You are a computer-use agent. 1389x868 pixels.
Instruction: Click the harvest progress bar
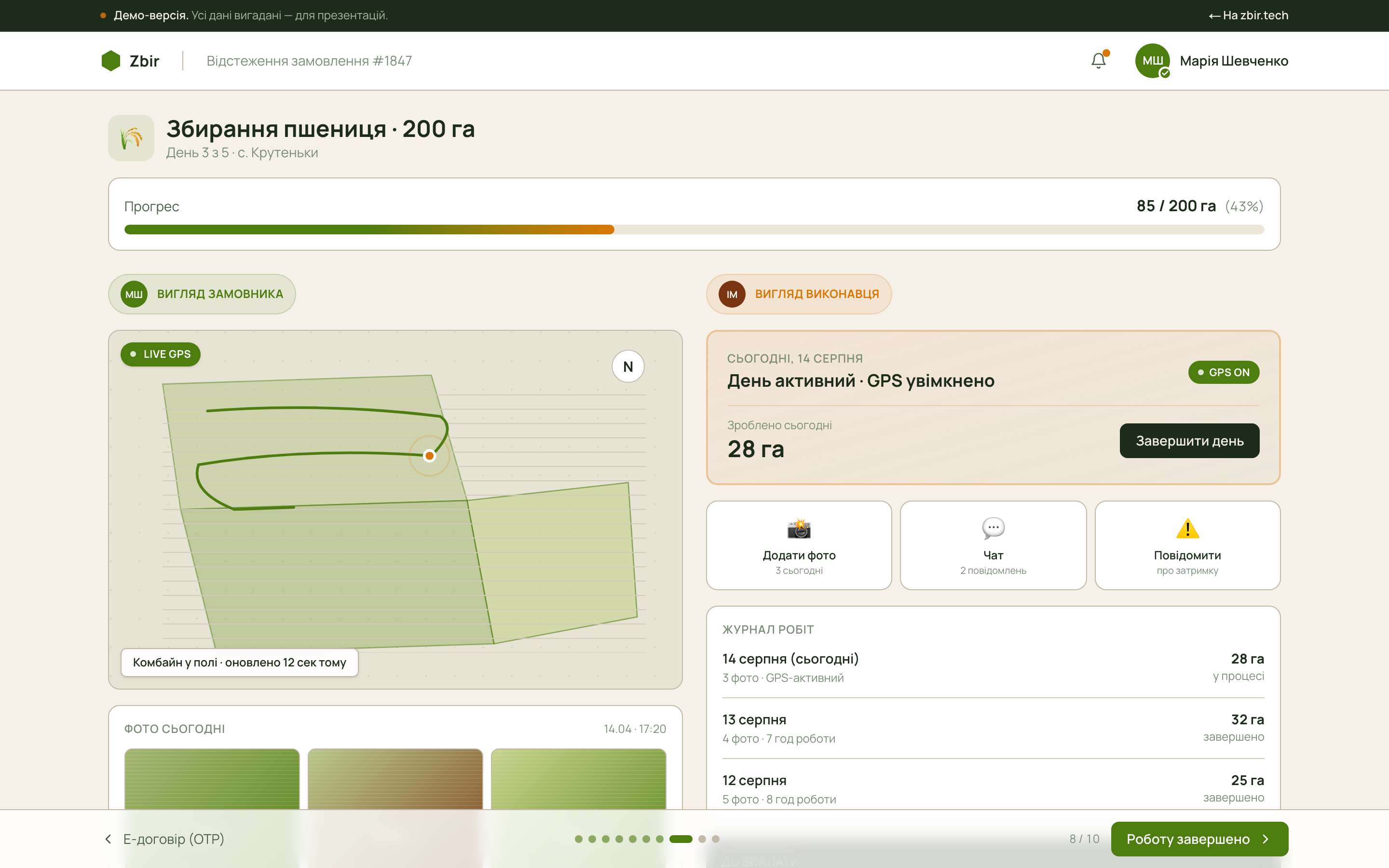click(x=694, y=230)
